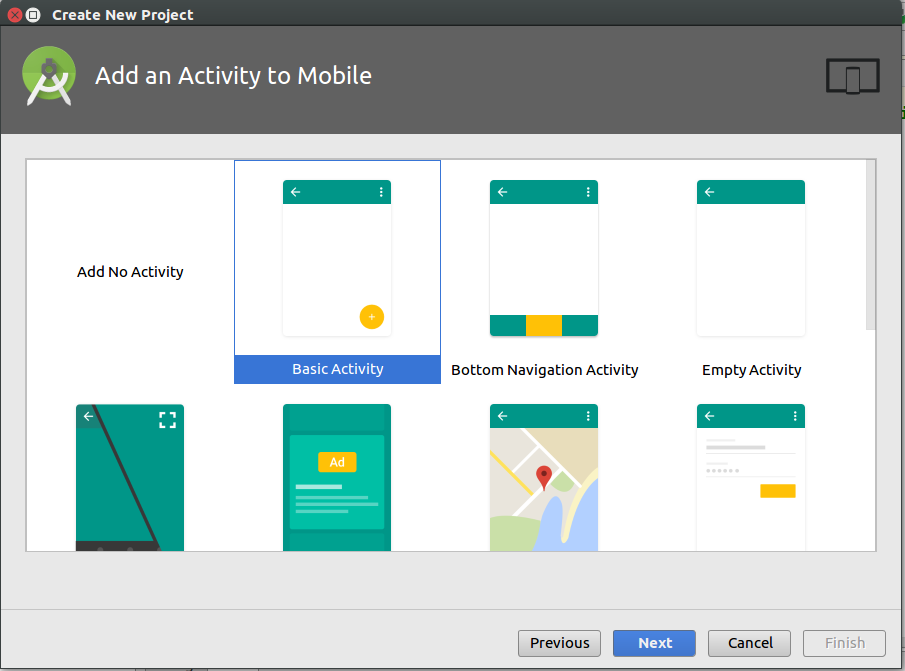Click the back arrow in maps preview
The width and height of the screenshot is (905, 671).
tap(502, 416)
